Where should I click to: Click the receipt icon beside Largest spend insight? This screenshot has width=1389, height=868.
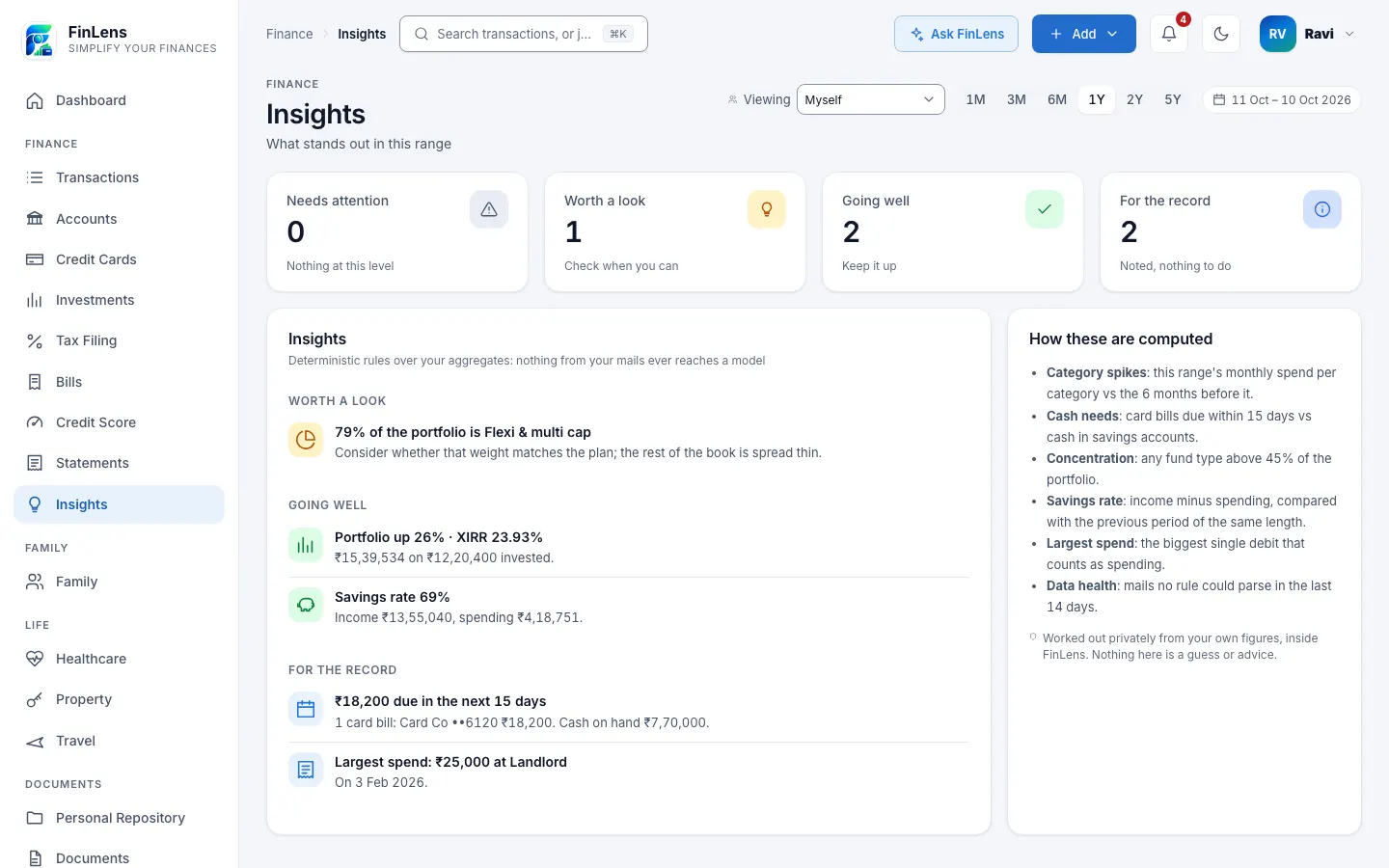[306, 770]
